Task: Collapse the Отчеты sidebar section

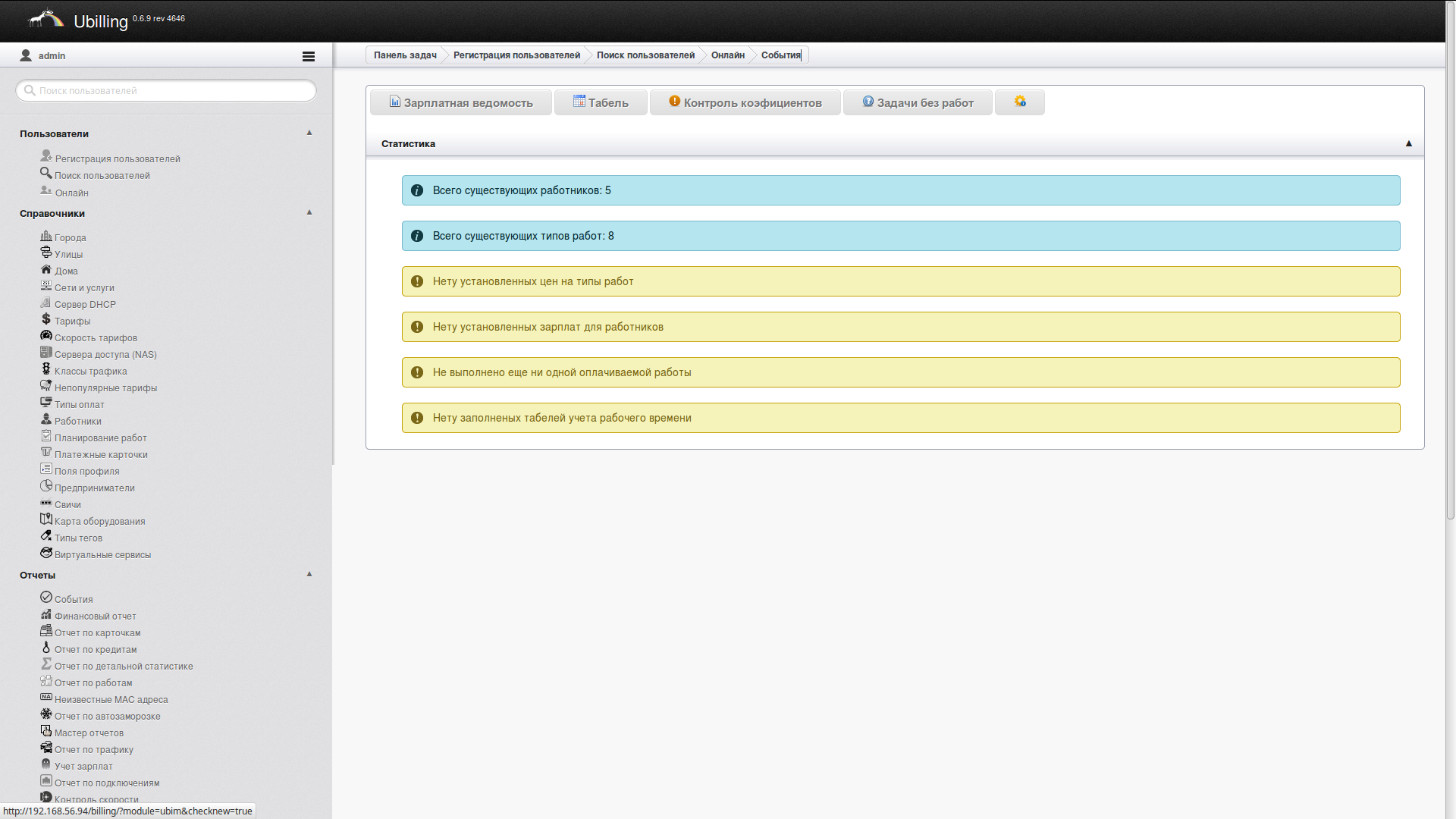Action: click(x=309, y=574)
